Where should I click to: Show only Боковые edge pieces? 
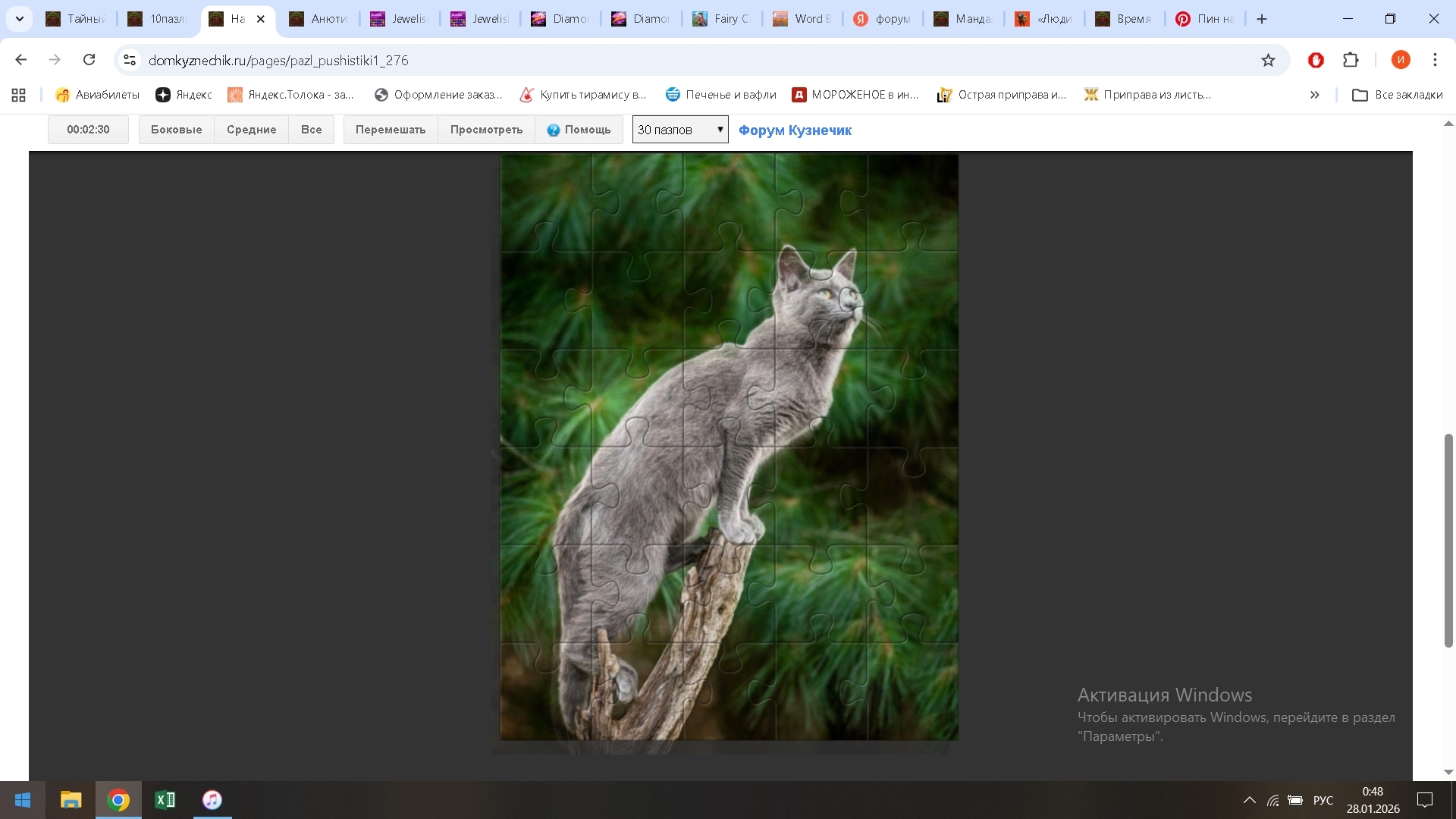click(x=176, y=130)
